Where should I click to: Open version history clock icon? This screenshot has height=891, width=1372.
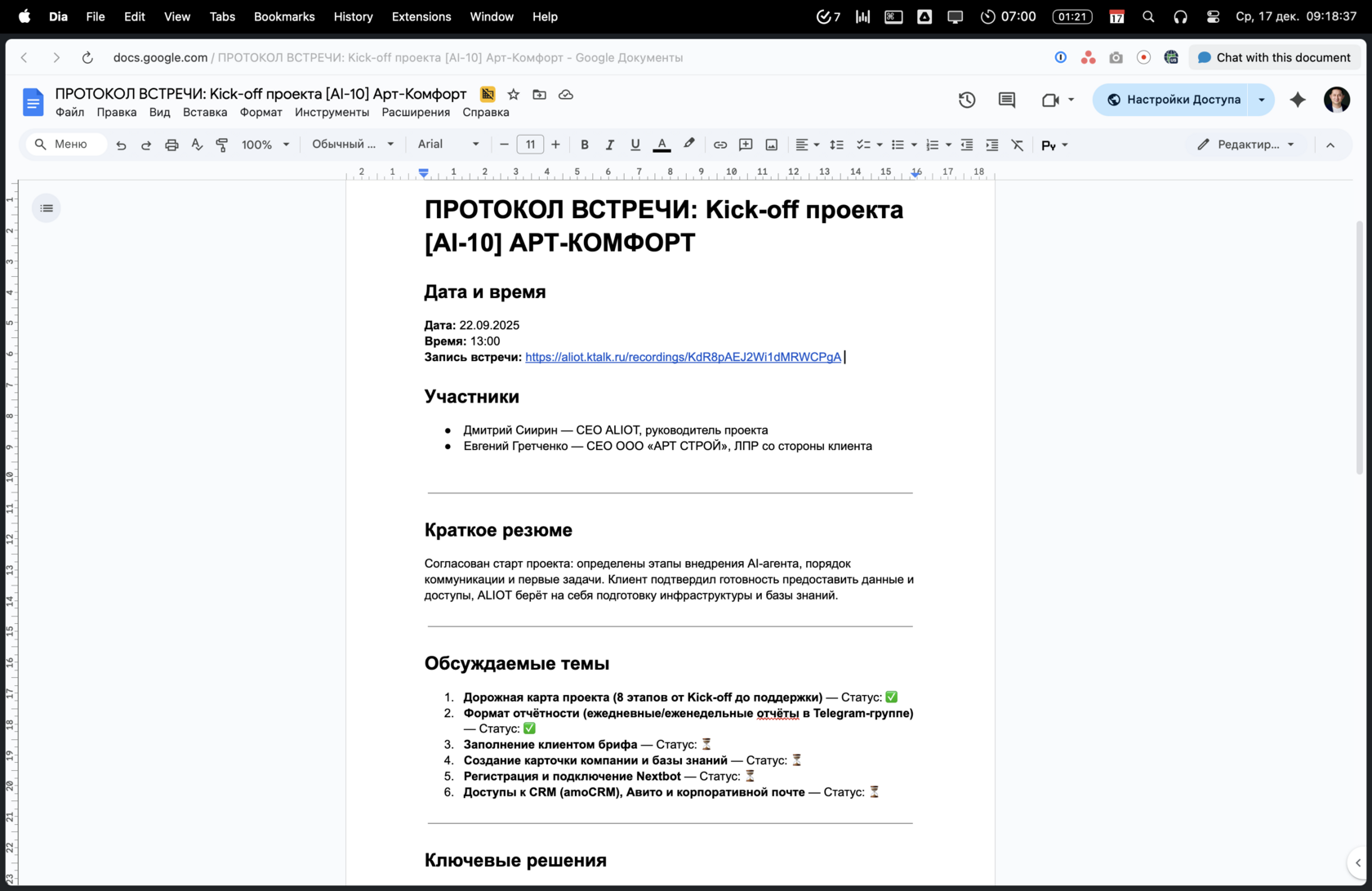(x=967, y=100)
